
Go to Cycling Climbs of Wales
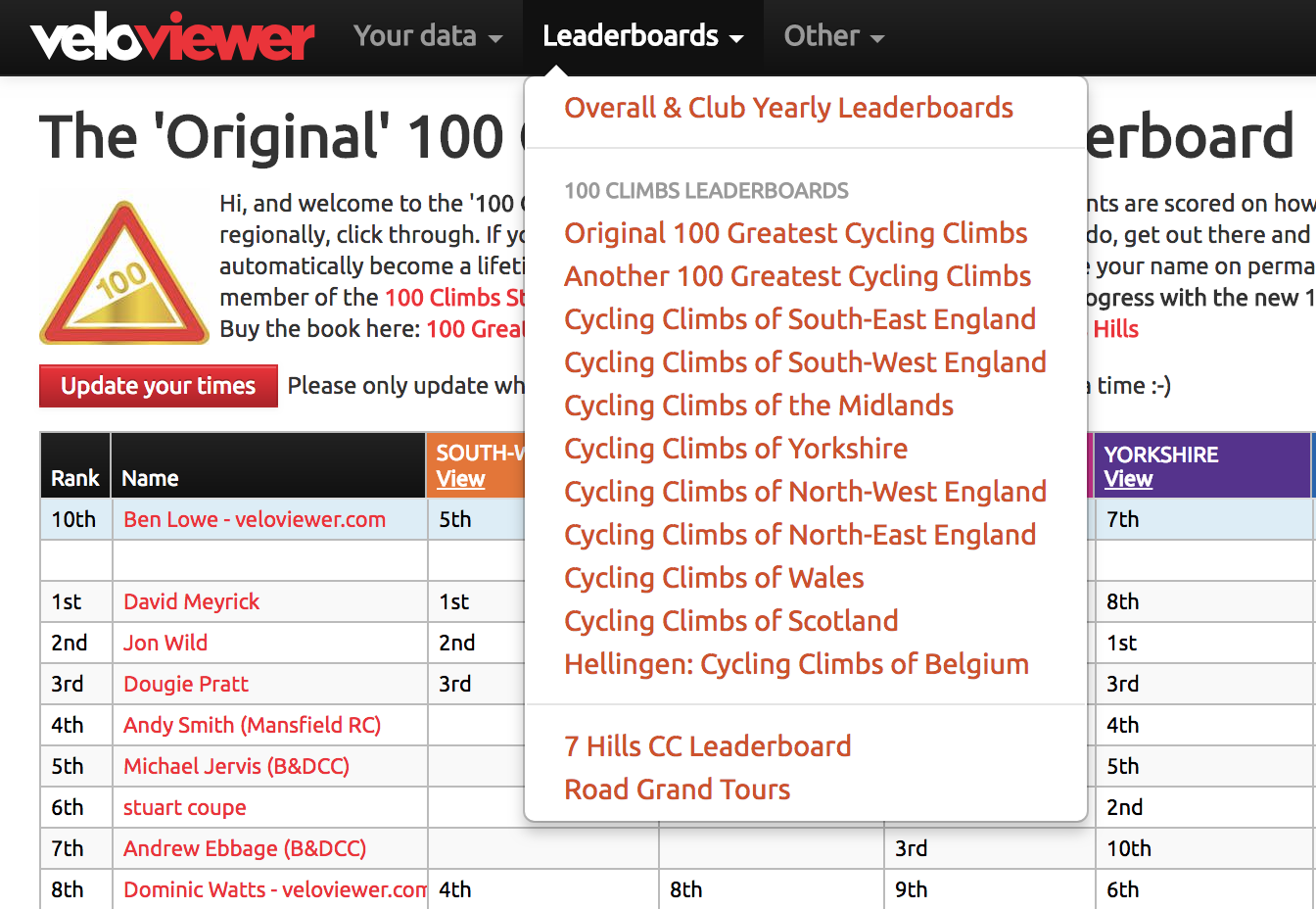[x=714, y=578]
